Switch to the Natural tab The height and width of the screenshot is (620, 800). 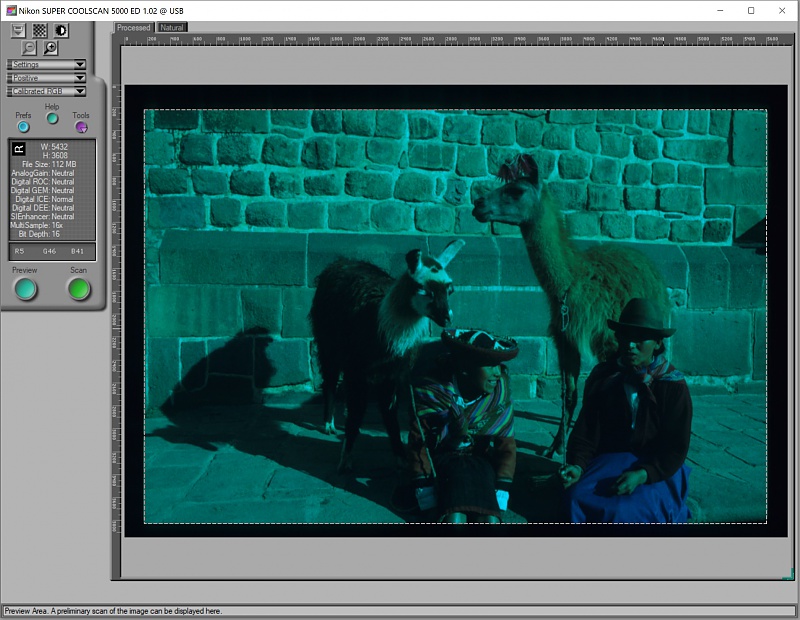click(x=172, y=28)
